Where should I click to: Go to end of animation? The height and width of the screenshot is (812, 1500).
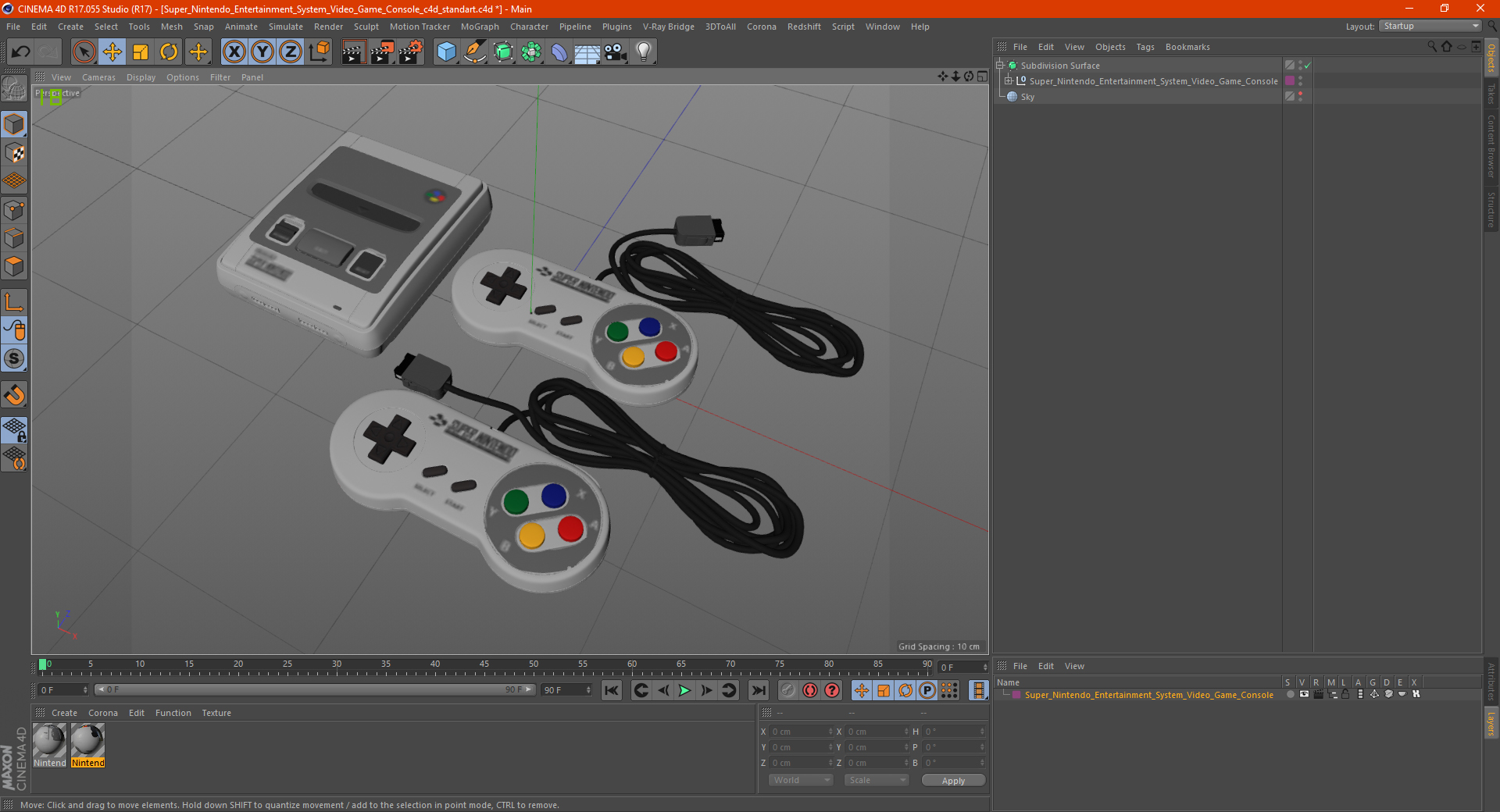(759, 690)
